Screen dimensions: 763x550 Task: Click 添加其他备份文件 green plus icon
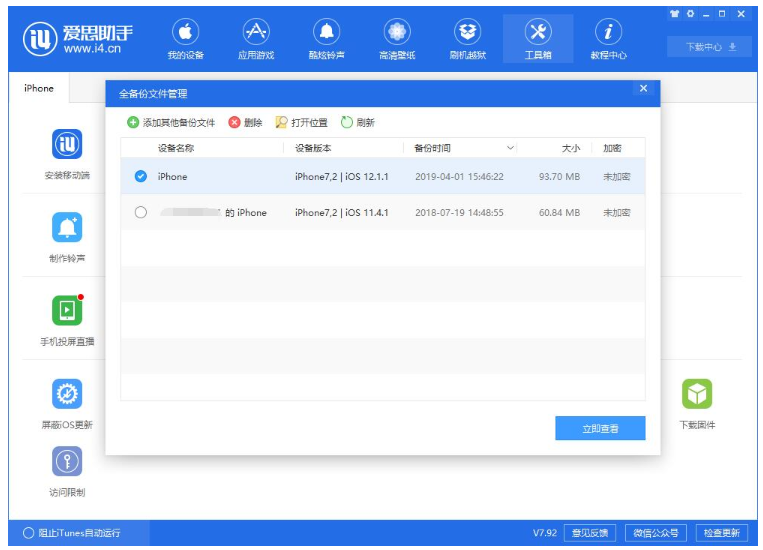coord(133,122)
